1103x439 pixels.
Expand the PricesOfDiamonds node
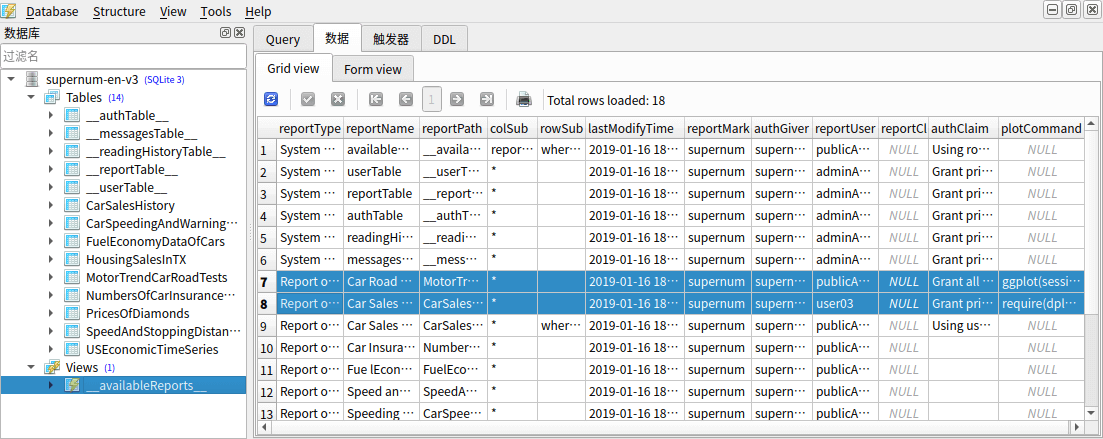click(51, 313)
